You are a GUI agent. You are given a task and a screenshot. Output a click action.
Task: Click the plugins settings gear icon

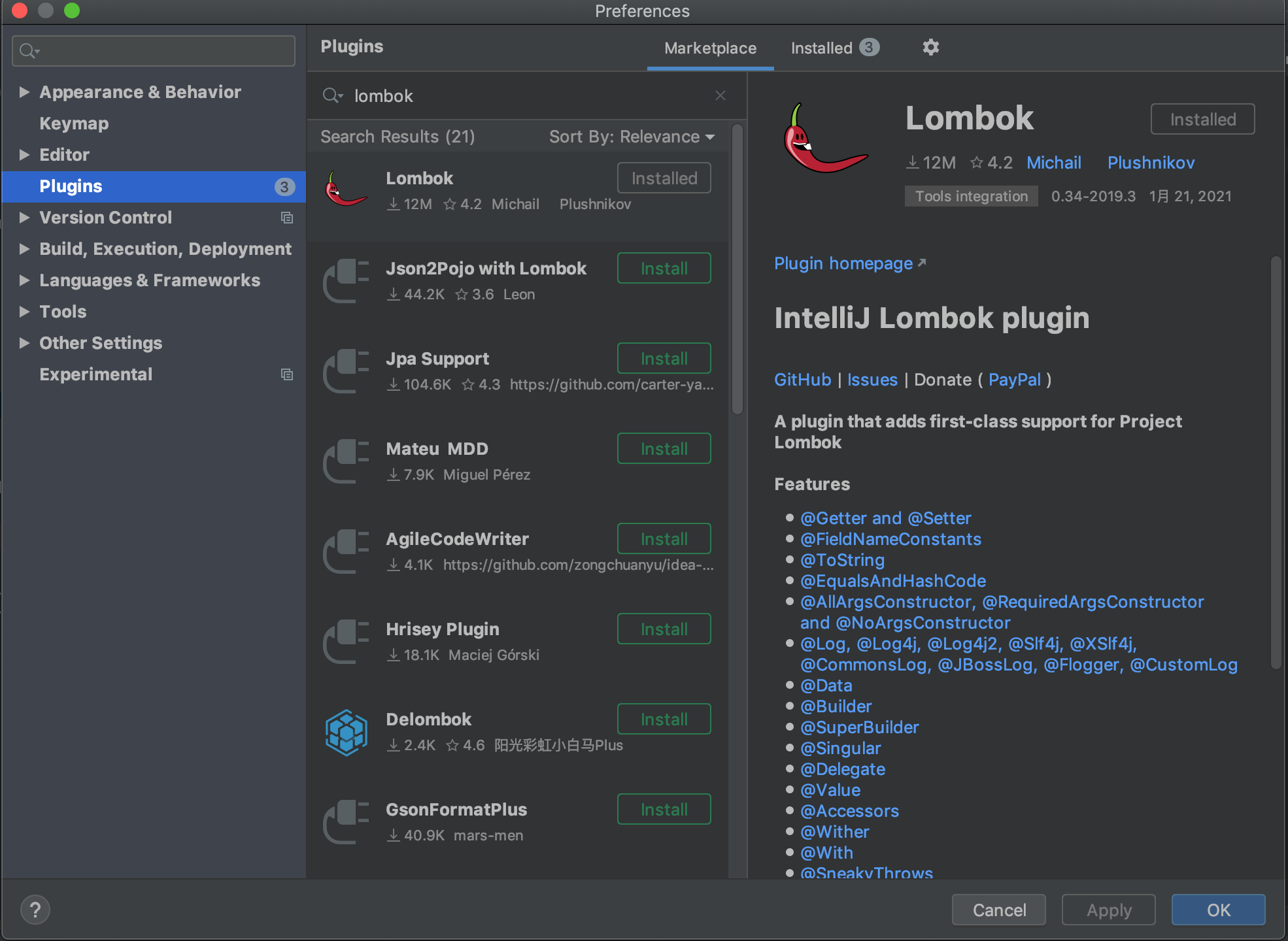point(930,48)
